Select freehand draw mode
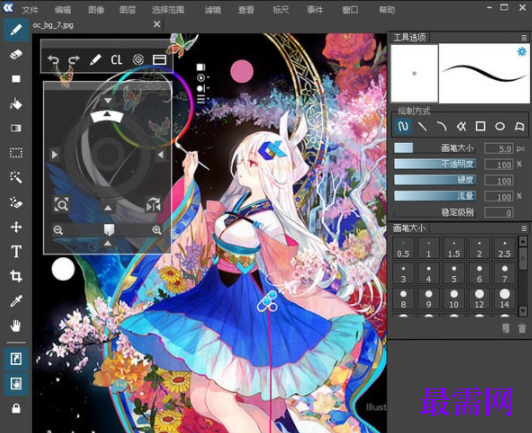Viewport: 532px width, 433px height. (x=403, y=127)
